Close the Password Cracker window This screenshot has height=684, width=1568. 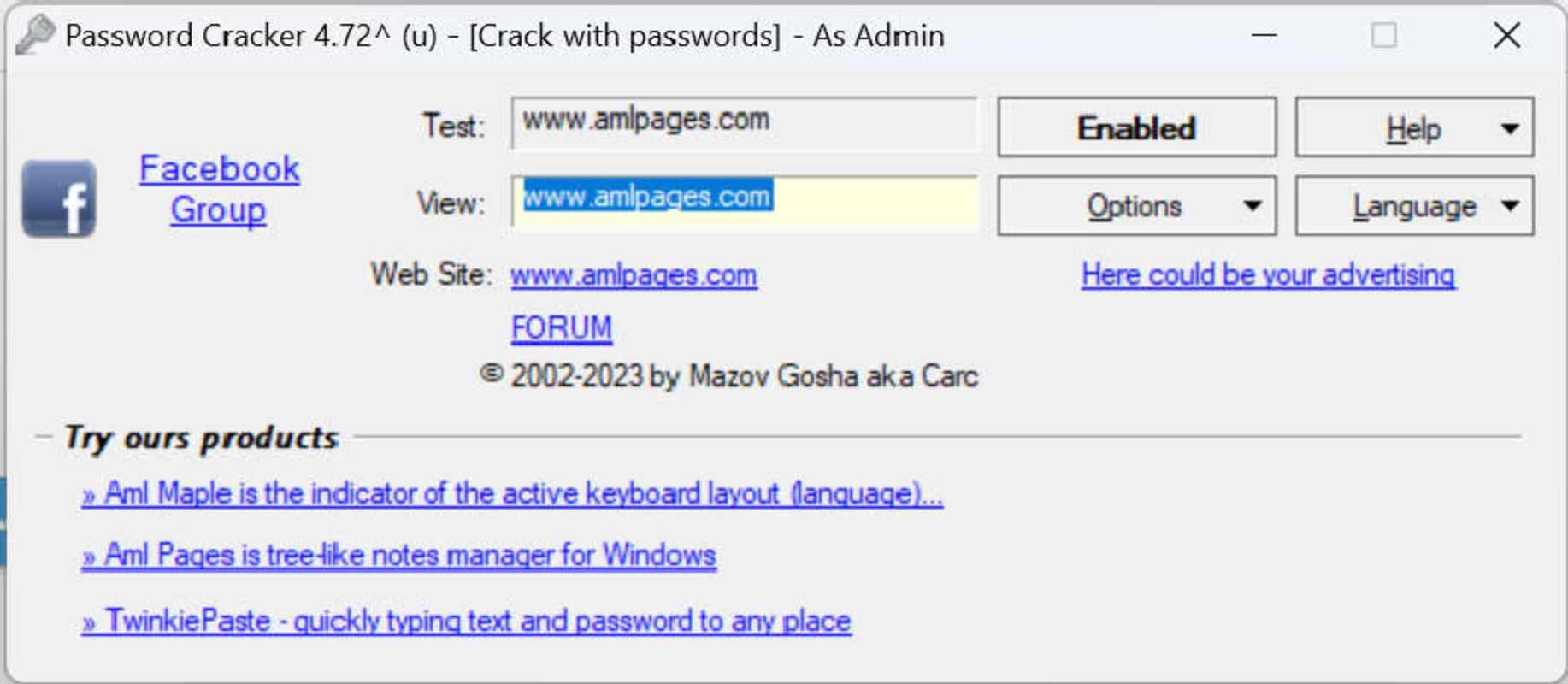[1506, 36]
